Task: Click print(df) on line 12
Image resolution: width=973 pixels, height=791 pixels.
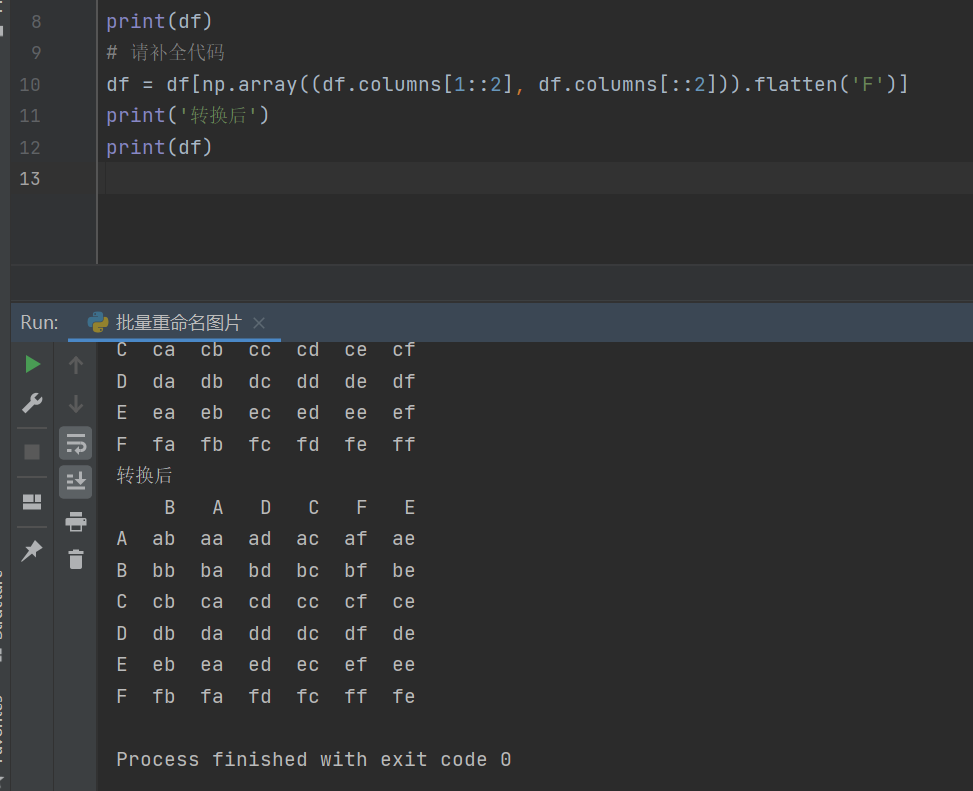Action: [159, 148]
